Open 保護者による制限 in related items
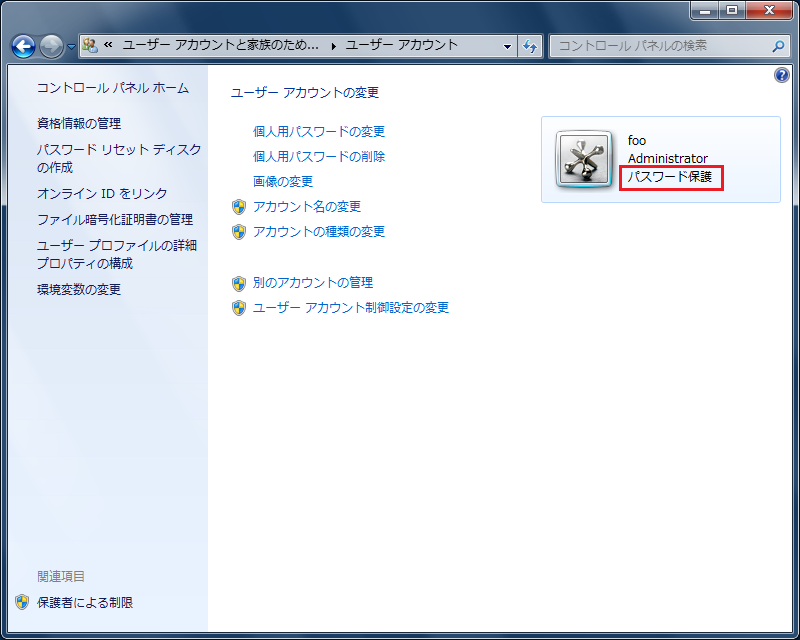Image resolution: width=800 pixels, height=640 pixels. [85, 602]
